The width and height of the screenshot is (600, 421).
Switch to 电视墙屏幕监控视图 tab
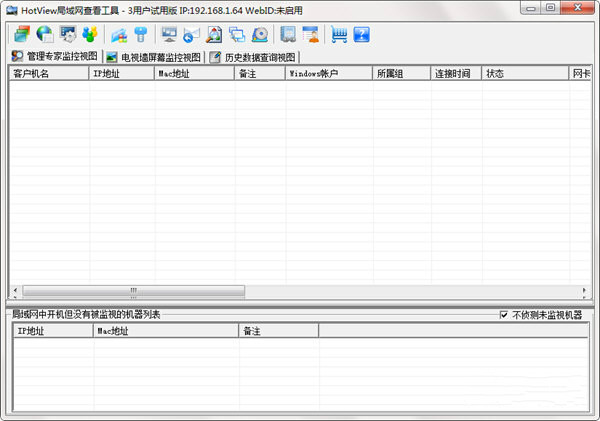(153, 57)
